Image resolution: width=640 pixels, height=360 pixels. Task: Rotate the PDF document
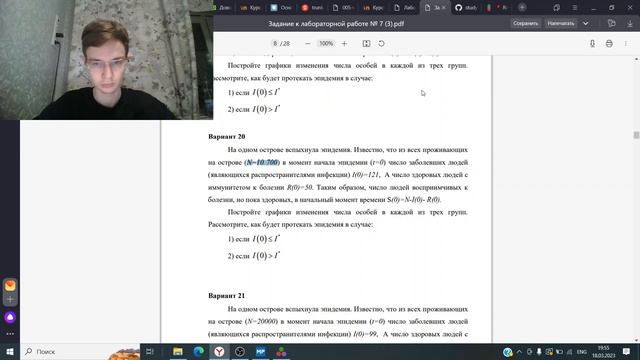click(381, 44)
